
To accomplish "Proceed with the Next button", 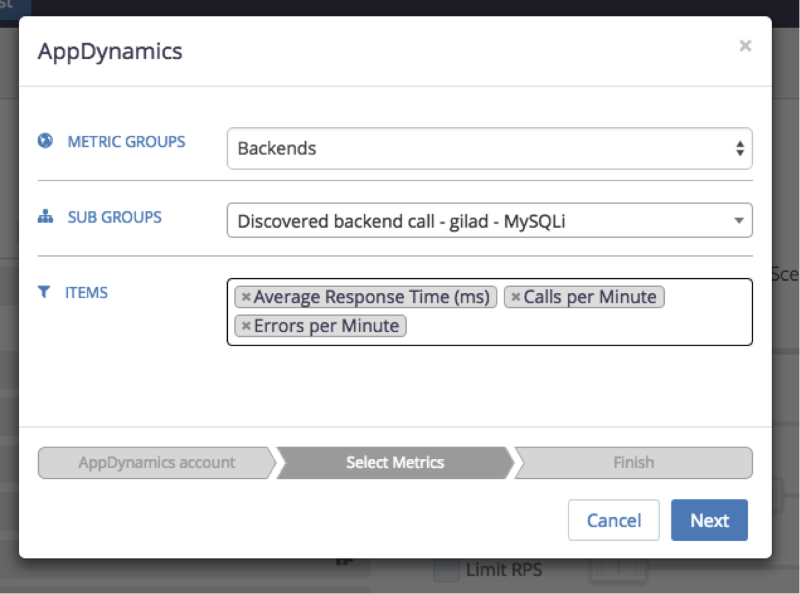I will [709, 520].
